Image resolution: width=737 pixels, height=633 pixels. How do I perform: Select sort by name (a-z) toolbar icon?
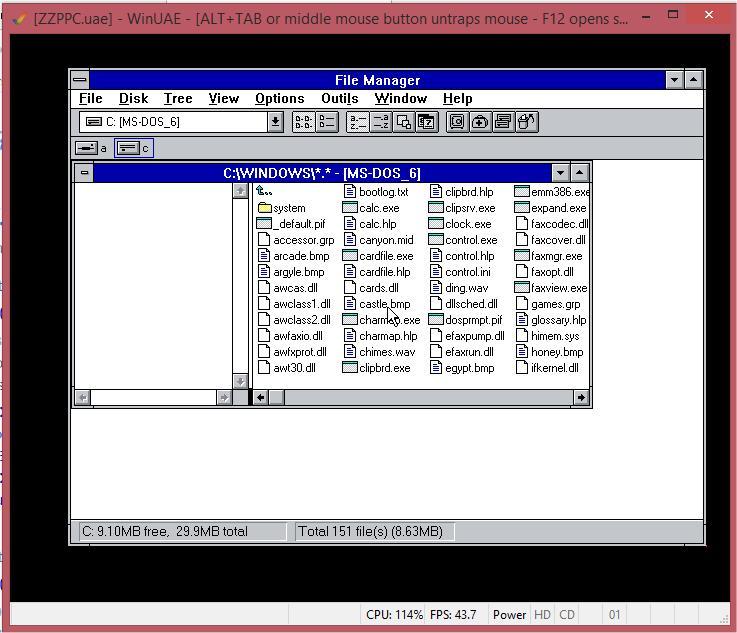(x=358, y=122)
